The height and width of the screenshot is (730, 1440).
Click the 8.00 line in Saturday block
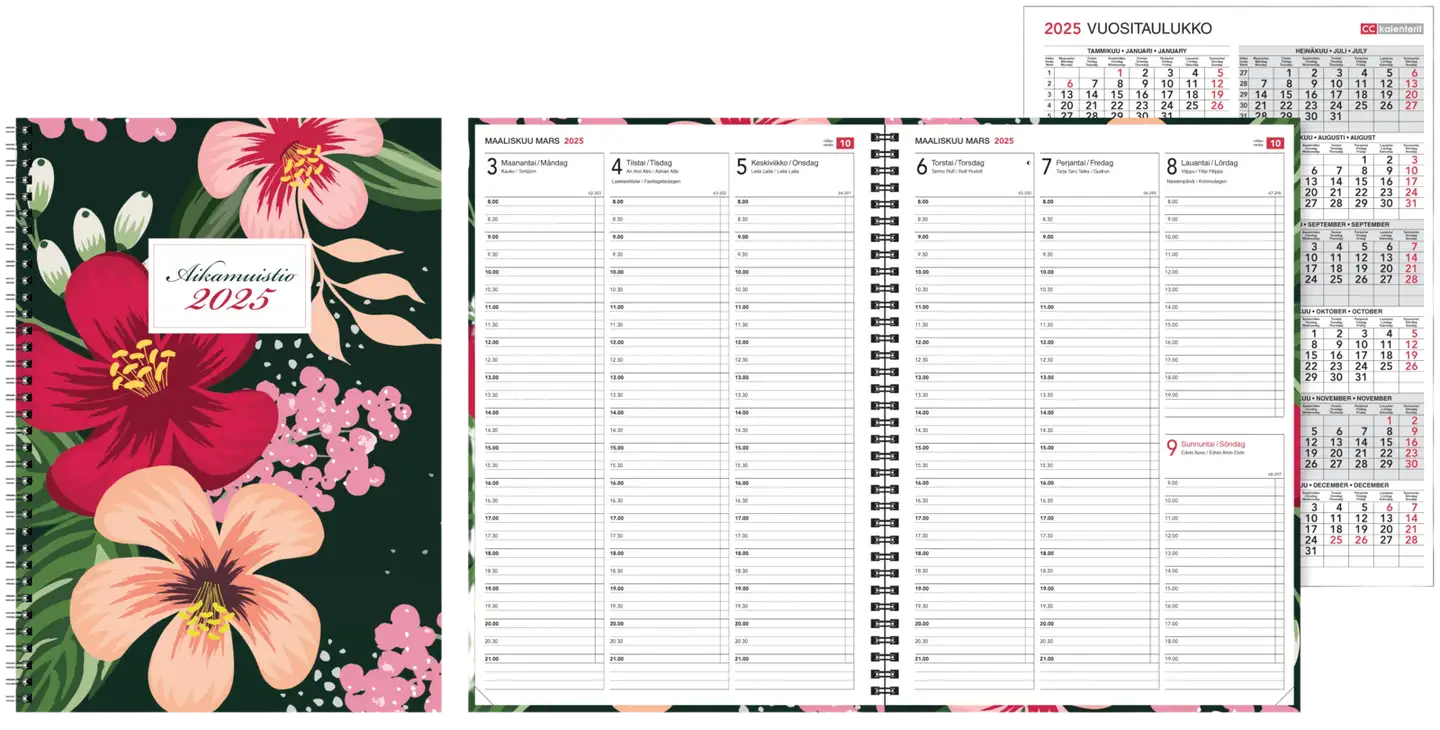click(x=1224, y=202)
